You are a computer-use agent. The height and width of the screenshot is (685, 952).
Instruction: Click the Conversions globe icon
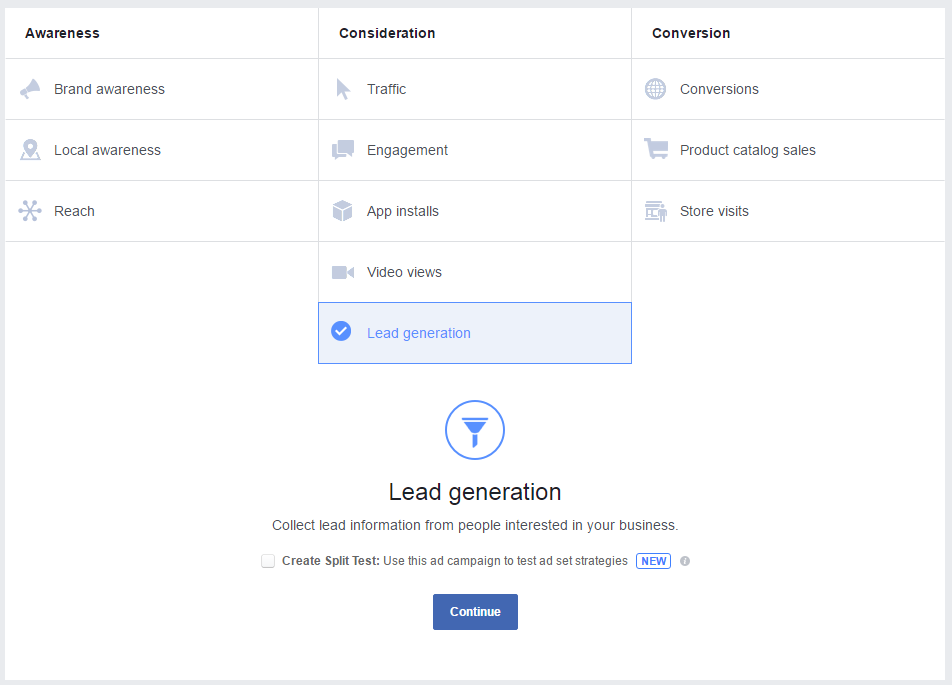(655, 89)
